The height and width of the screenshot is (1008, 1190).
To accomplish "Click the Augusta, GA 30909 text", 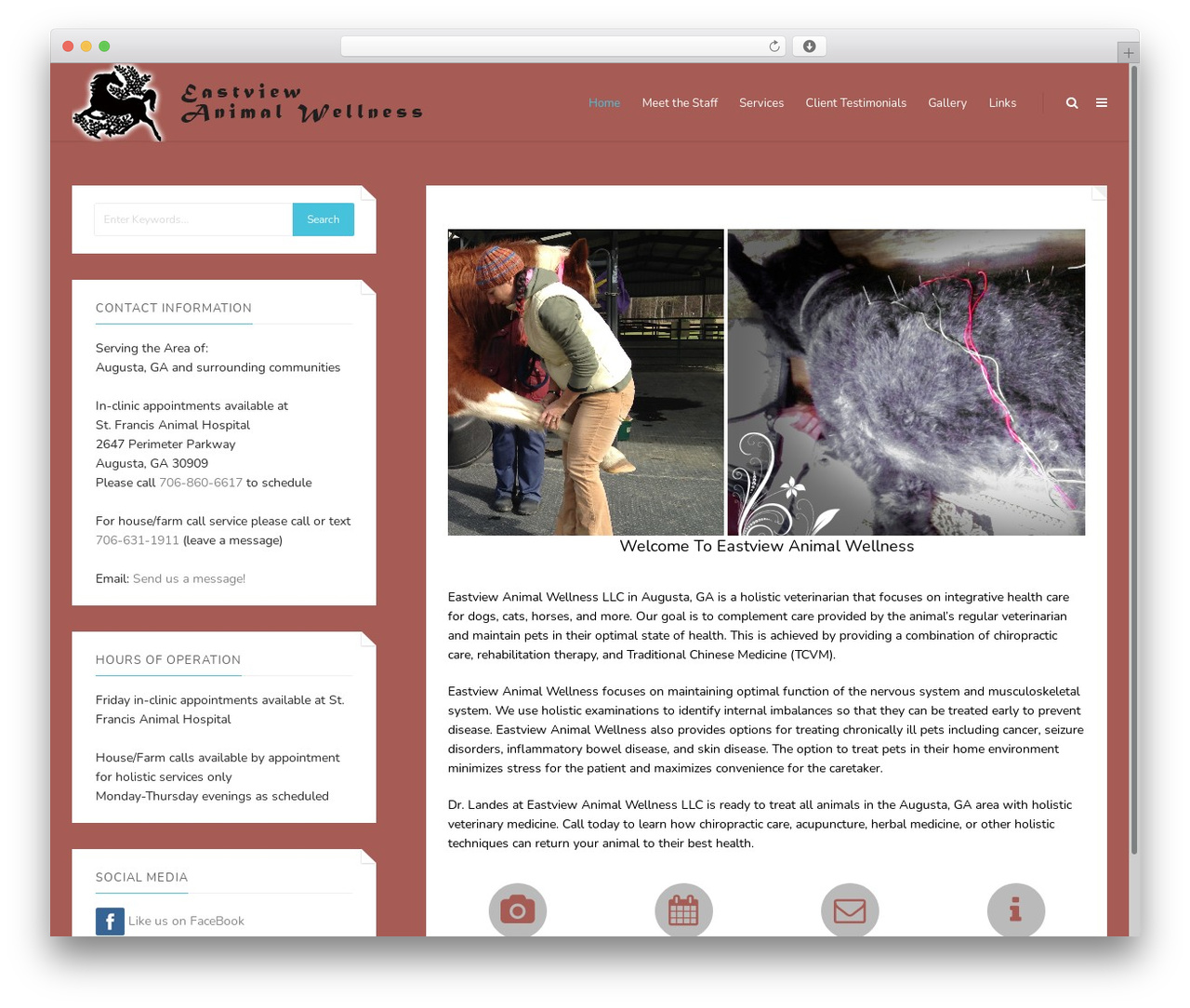I will coord(152,463).
